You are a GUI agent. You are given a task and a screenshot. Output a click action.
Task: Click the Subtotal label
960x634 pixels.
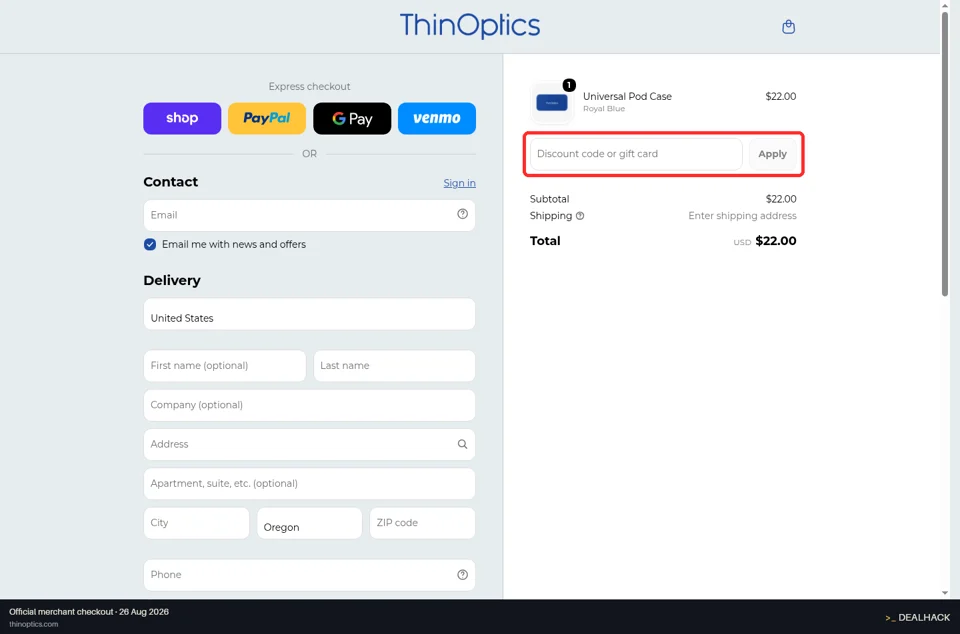coord(549,199)
